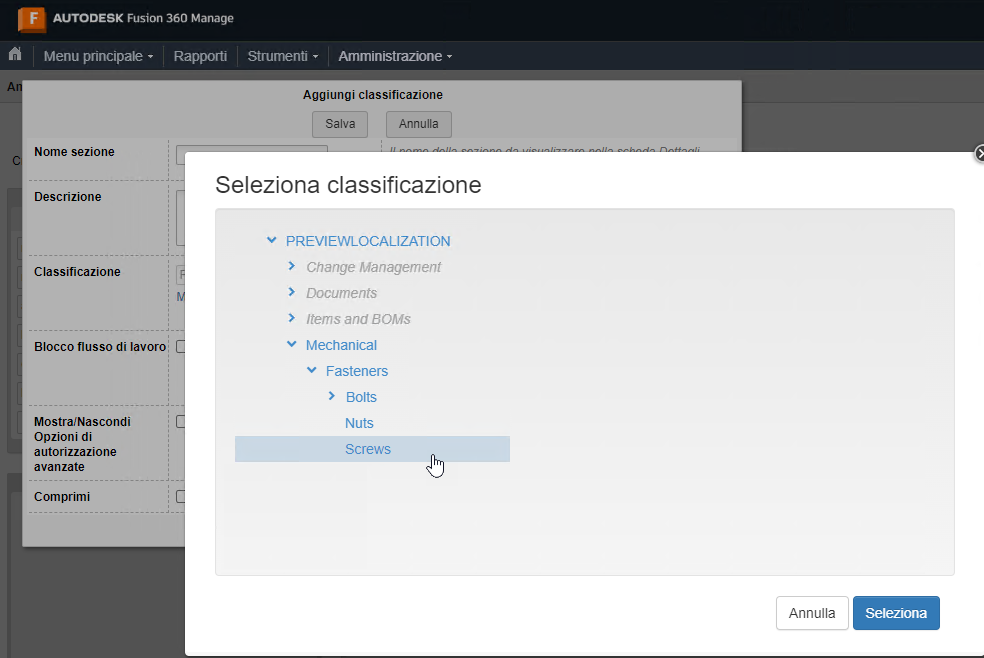The image size is (984, 658).
Task: Close the Seleziona classificazione dialog with the X
Action: (979, 154)
